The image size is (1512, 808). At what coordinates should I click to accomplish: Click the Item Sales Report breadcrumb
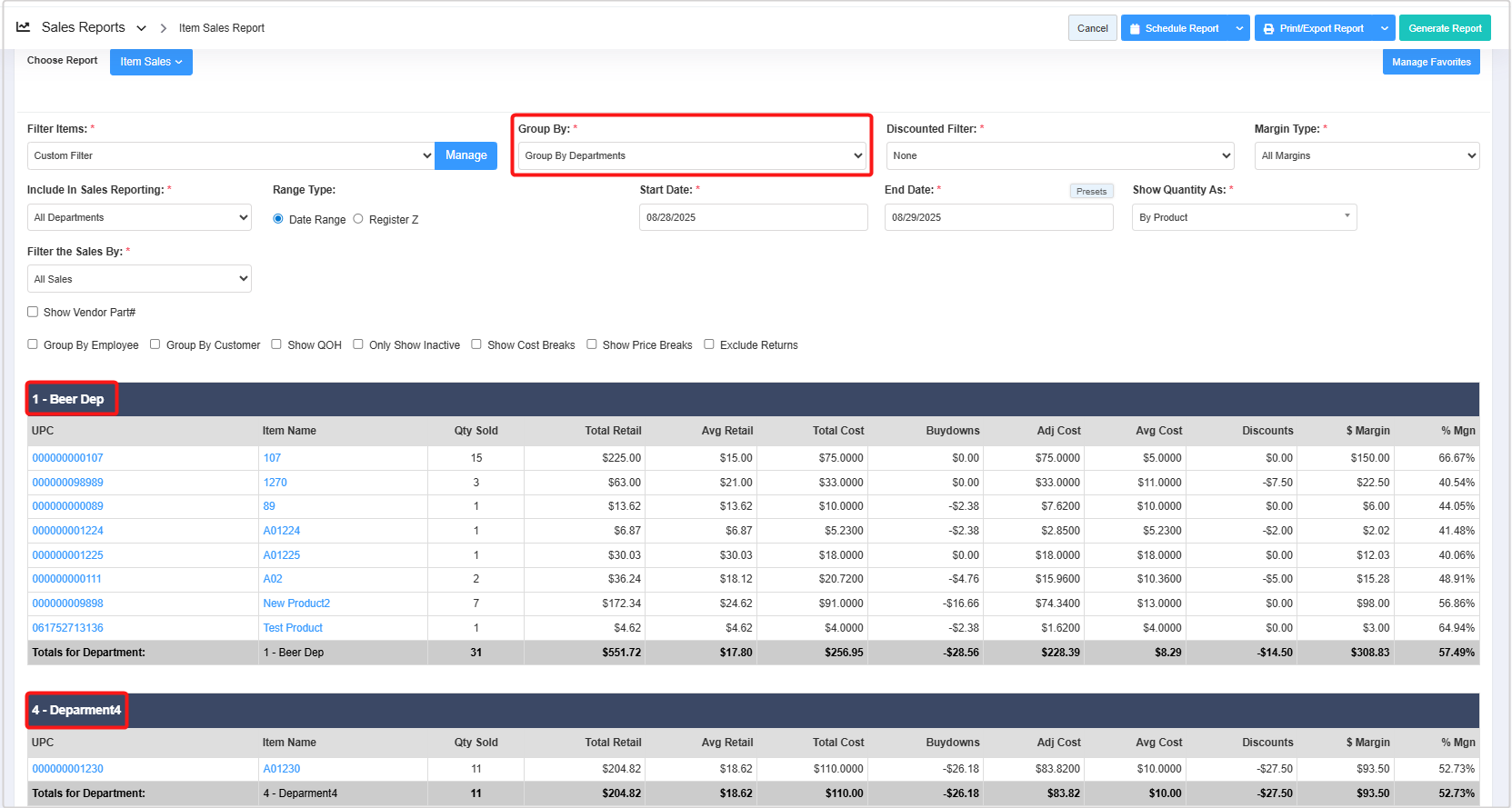(x=222, y=28)
